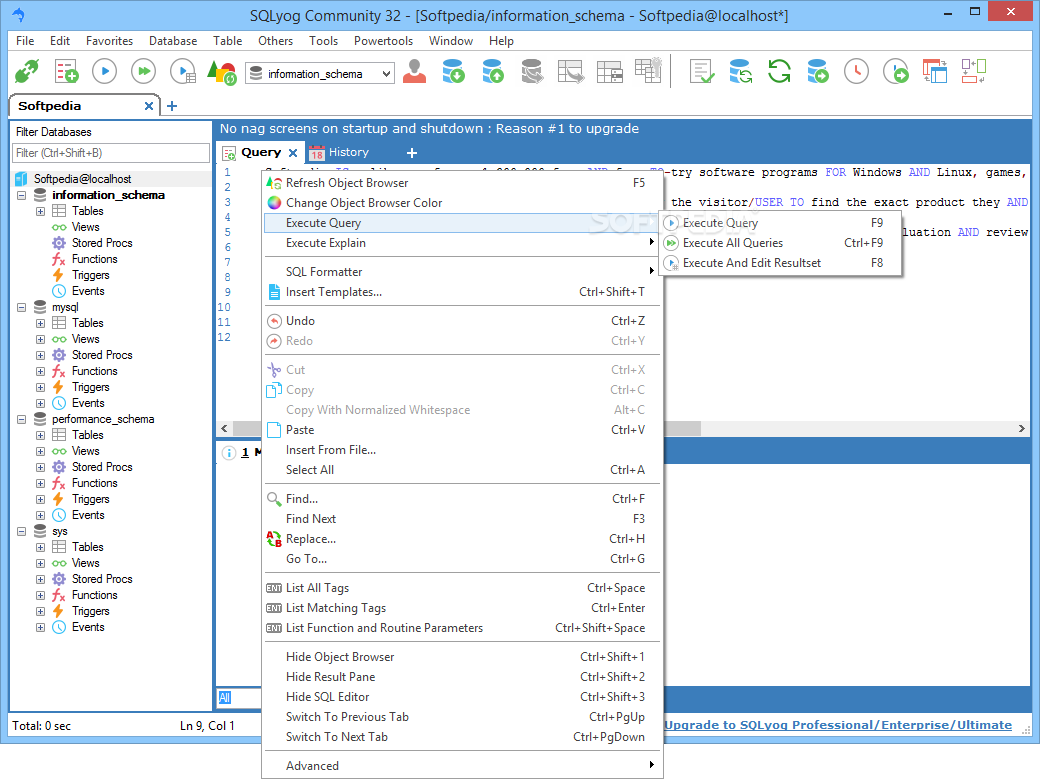Click the new connection plug icon

[x=27, y=71]
